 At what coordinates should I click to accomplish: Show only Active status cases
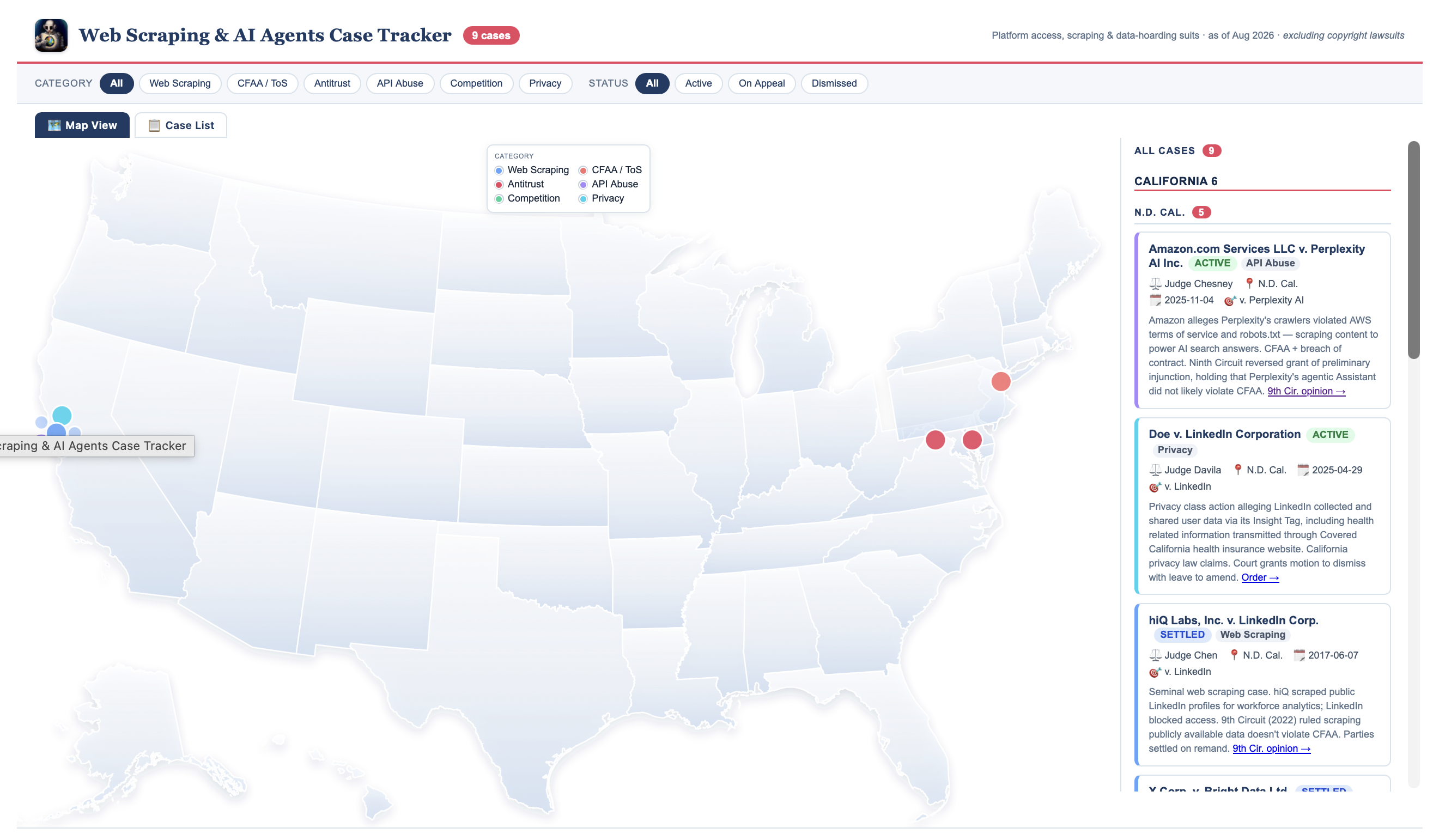[x=699, y=83]
